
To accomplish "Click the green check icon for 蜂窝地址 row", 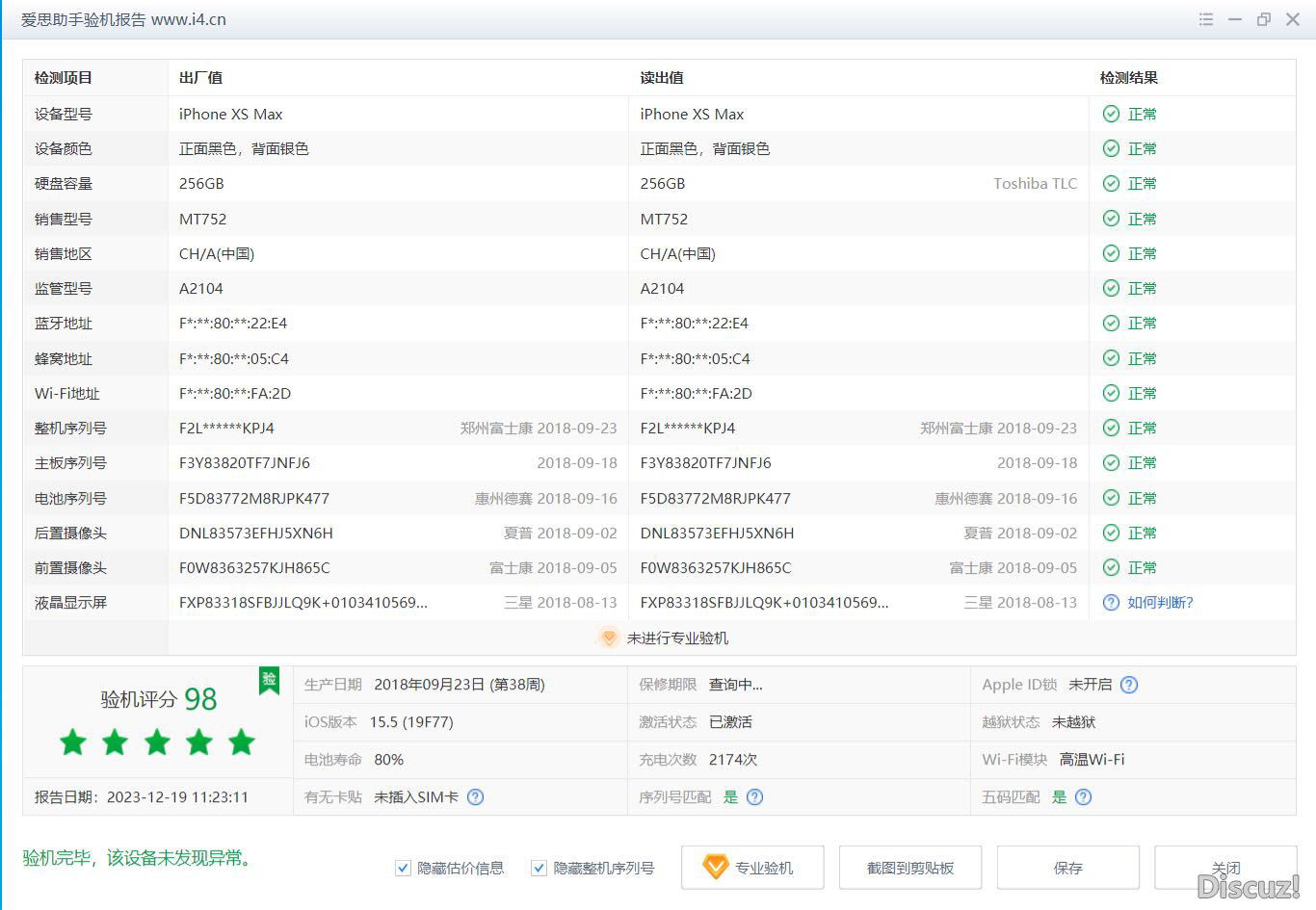I will [x=1111, y=358].
